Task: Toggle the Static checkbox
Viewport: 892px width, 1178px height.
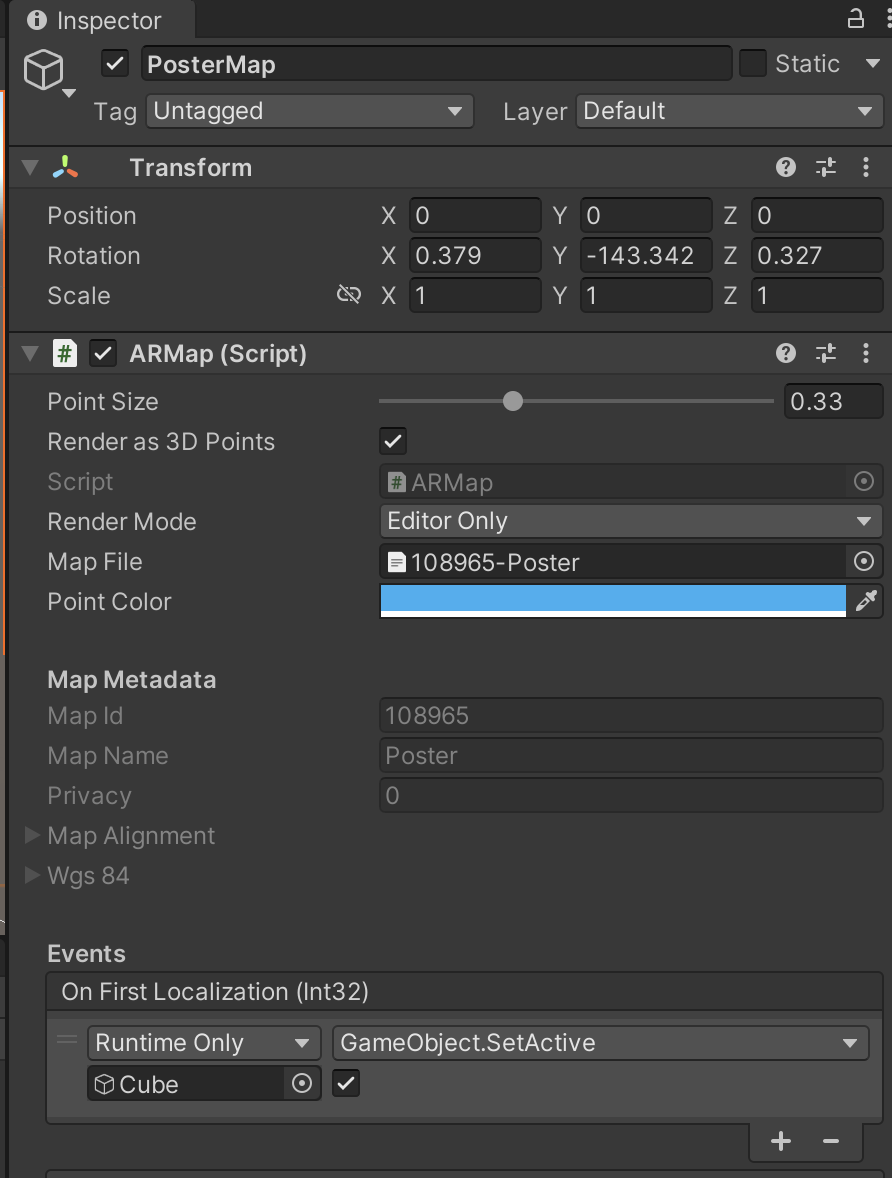Action: (x=752, y=63)
